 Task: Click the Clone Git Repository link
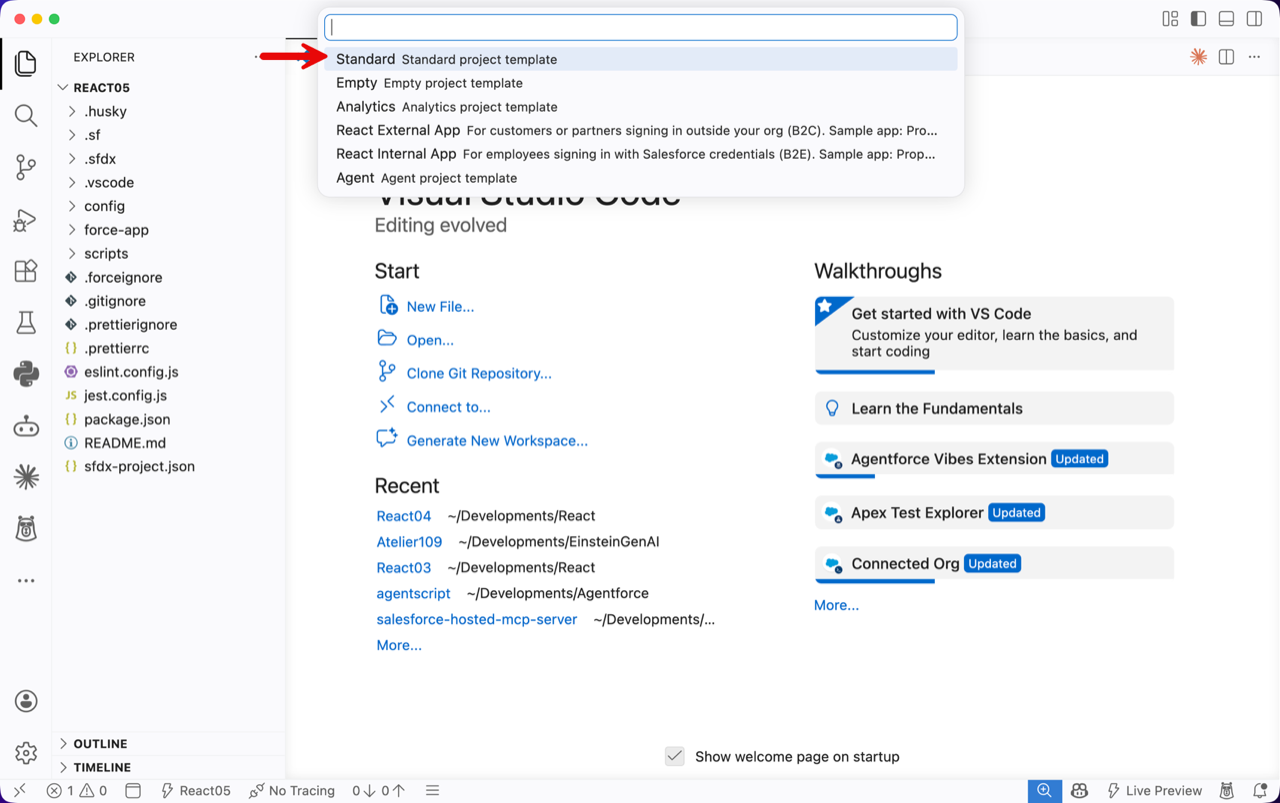point(478,374)
